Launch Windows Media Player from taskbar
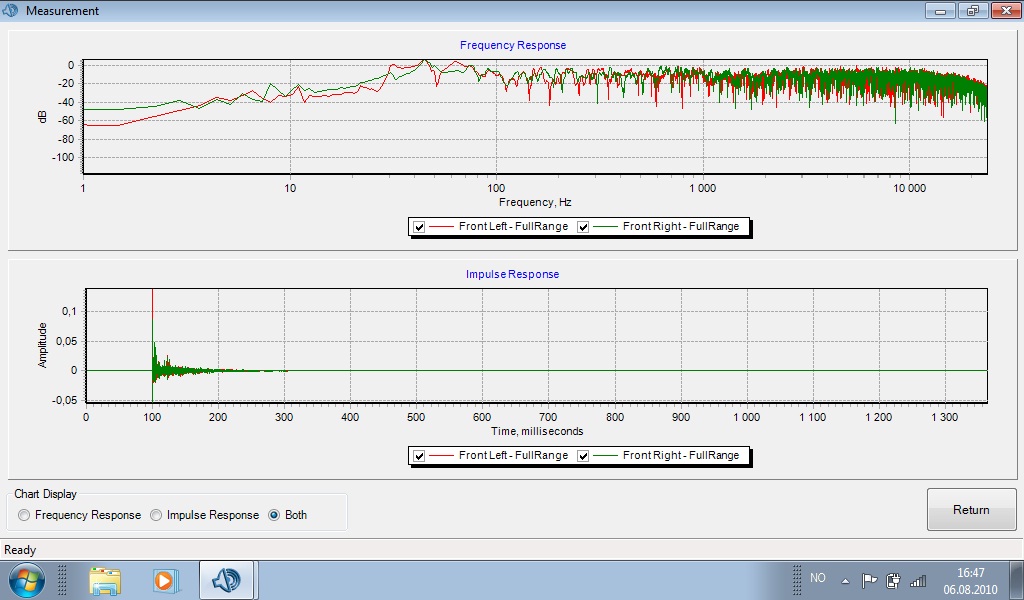 tap(165, 580)
